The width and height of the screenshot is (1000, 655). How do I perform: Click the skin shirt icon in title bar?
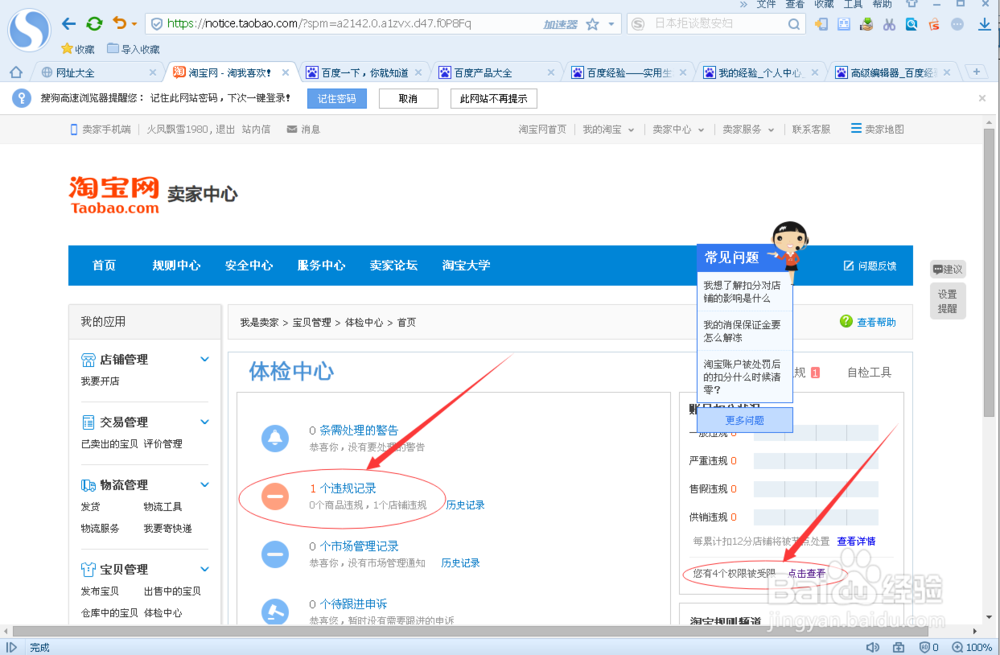coord(912,3)
